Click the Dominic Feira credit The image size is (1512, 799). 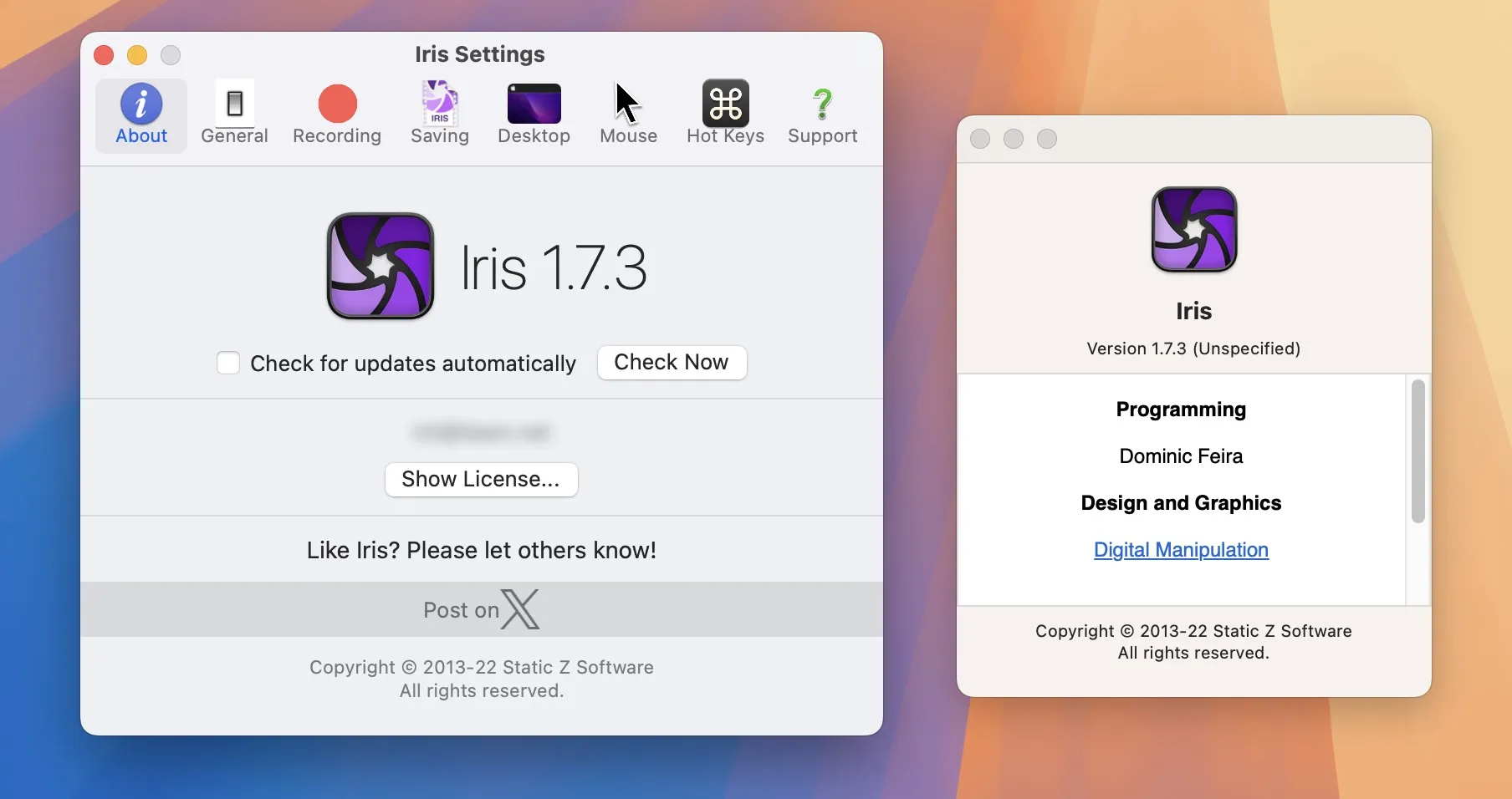(1181, 456)
